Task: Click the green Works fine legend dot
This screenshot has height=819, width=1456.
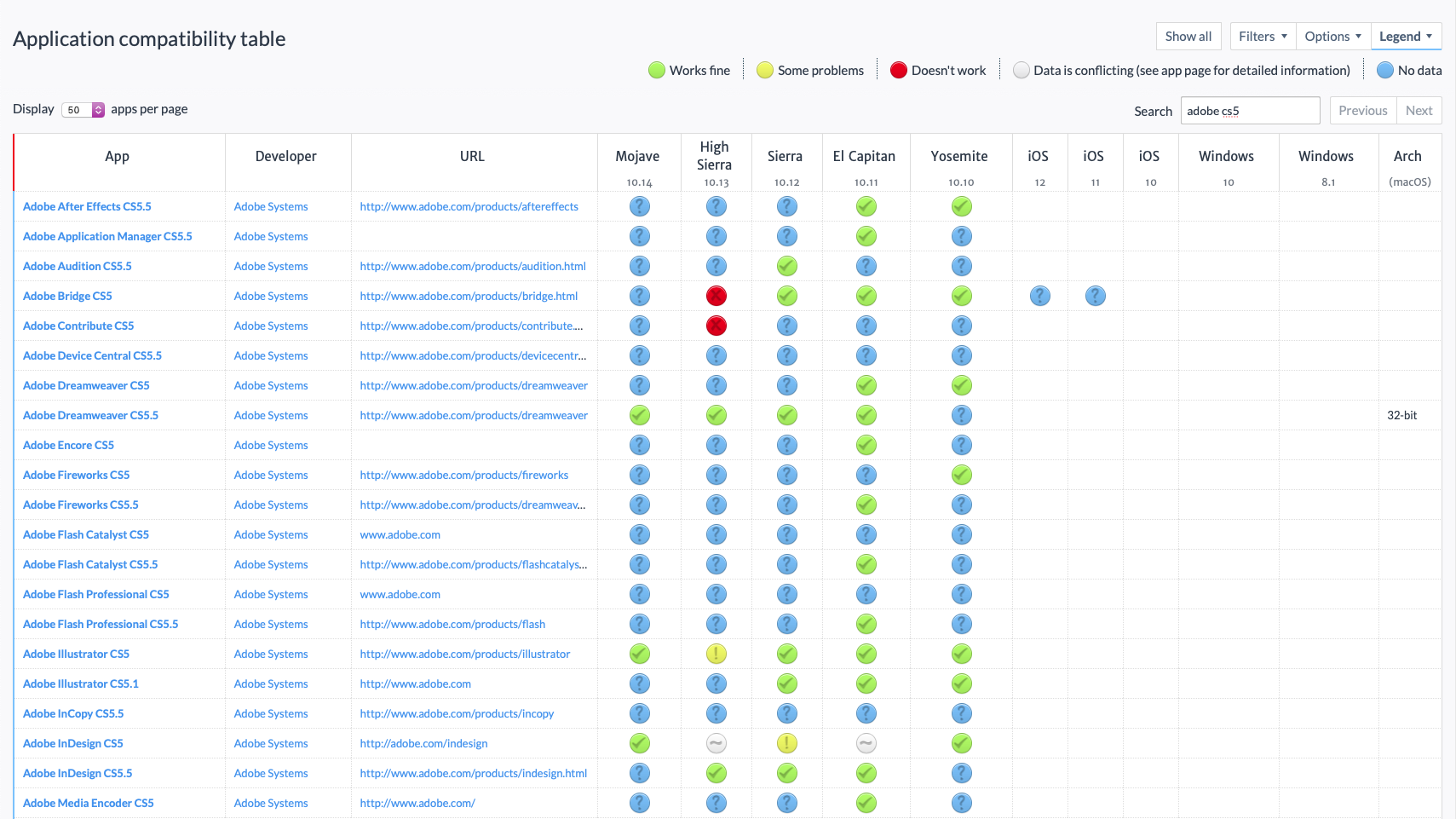Action: (x=657, y=70)
